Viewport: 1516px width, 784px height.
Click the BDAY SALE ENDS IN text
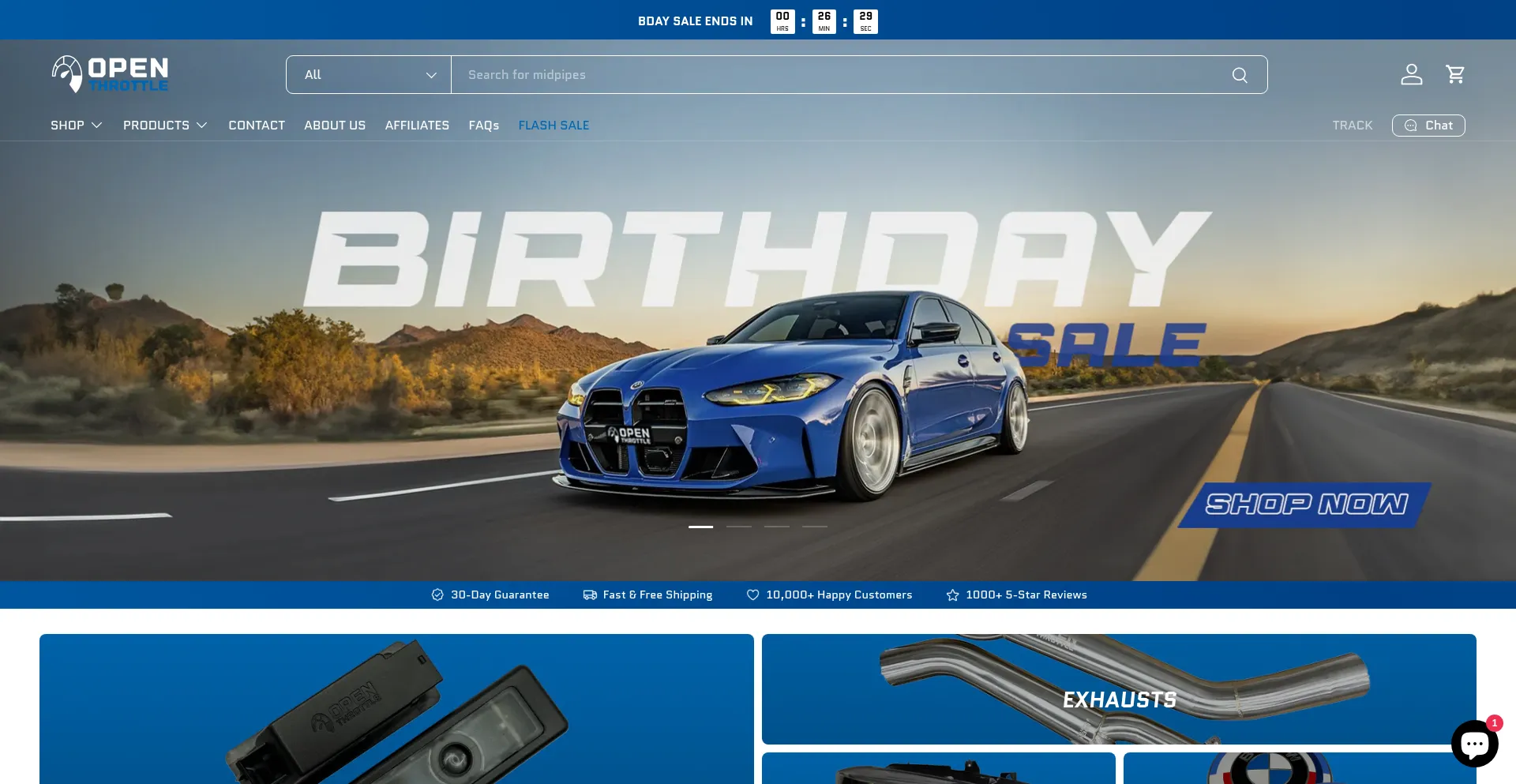[695, 21]
